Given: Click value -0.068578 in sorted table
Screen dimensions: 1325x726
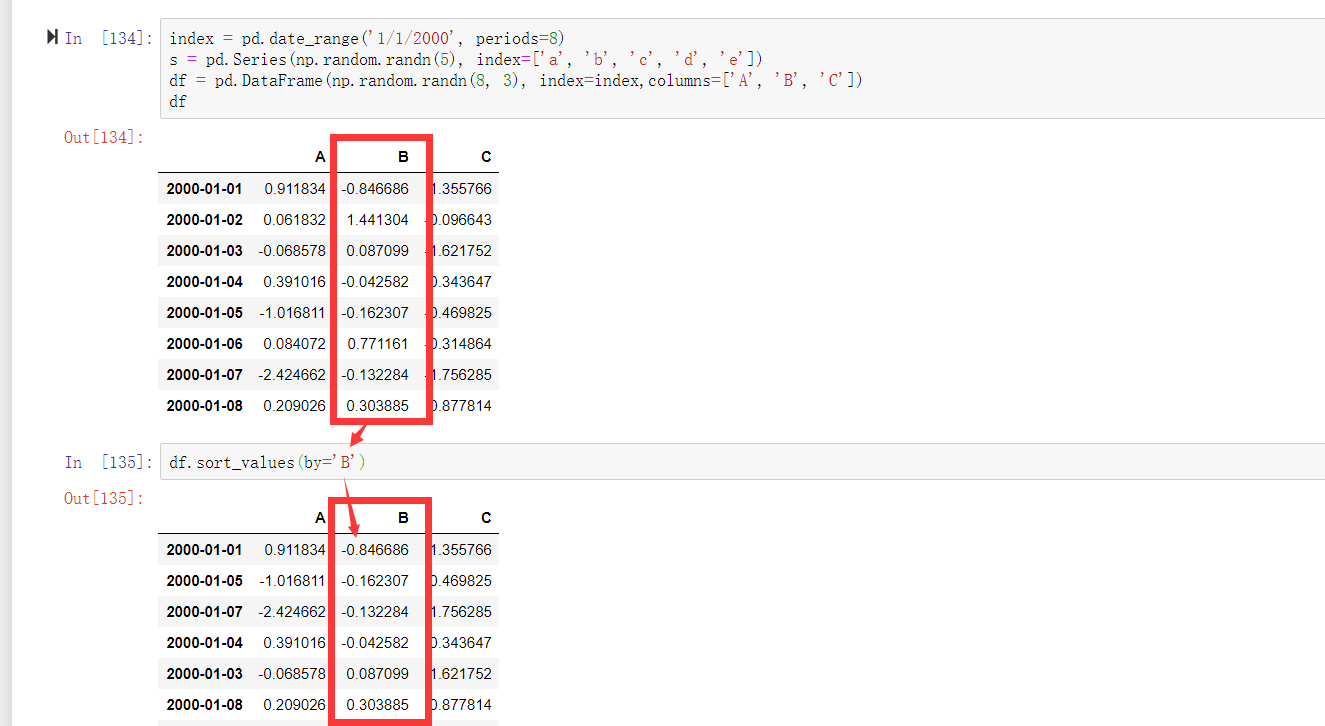Looking at the screenshot, I should click(292, 673).
